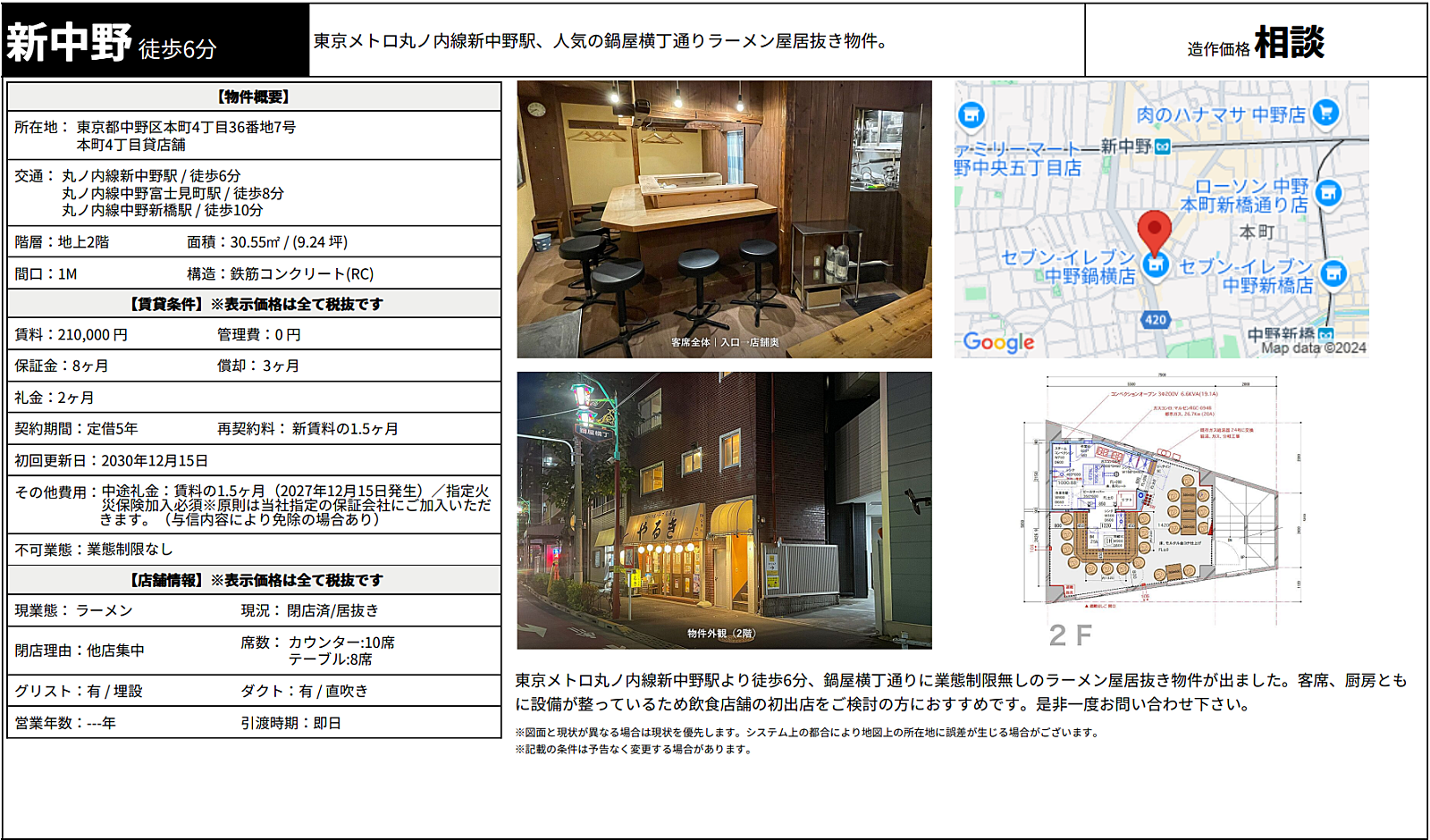Screen dimensions: 1430x840
Task: Click the Shin-Nakano station metro icon
Action: click(x=1162, y=147)
